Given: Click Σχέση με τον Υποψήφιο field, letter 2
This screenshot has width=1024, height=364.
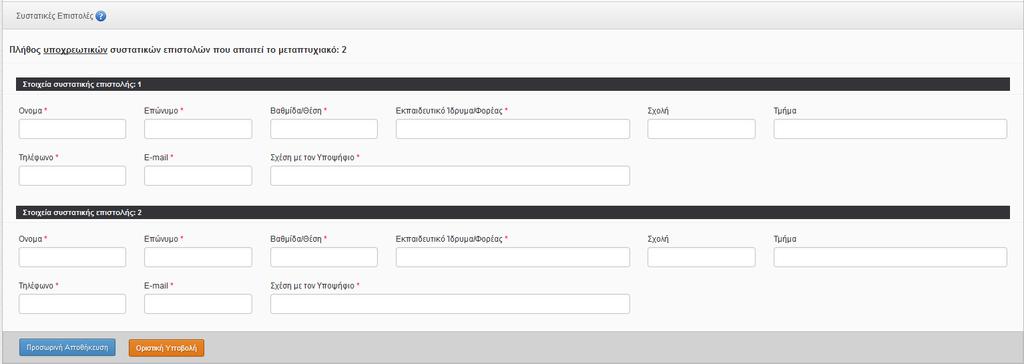Looking at the screenshot, I should (x=450, y=304).
